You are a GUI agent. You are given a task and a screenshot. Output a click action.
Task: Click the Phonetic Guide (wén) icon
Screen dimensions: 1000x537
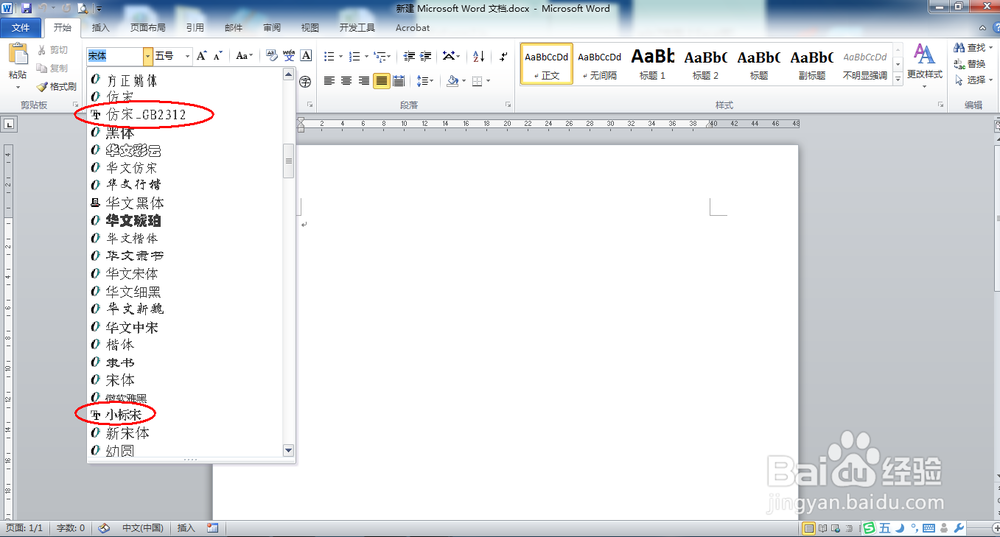289,56
